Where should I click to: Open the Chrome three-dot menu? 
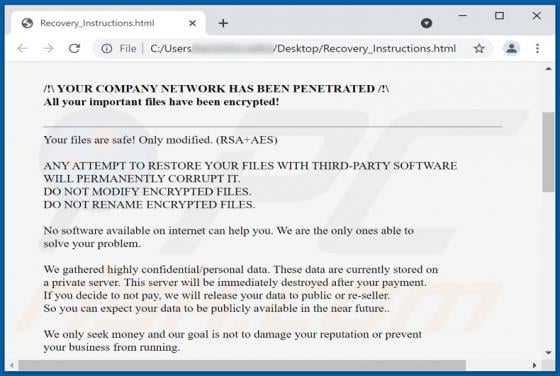(537, 48)
